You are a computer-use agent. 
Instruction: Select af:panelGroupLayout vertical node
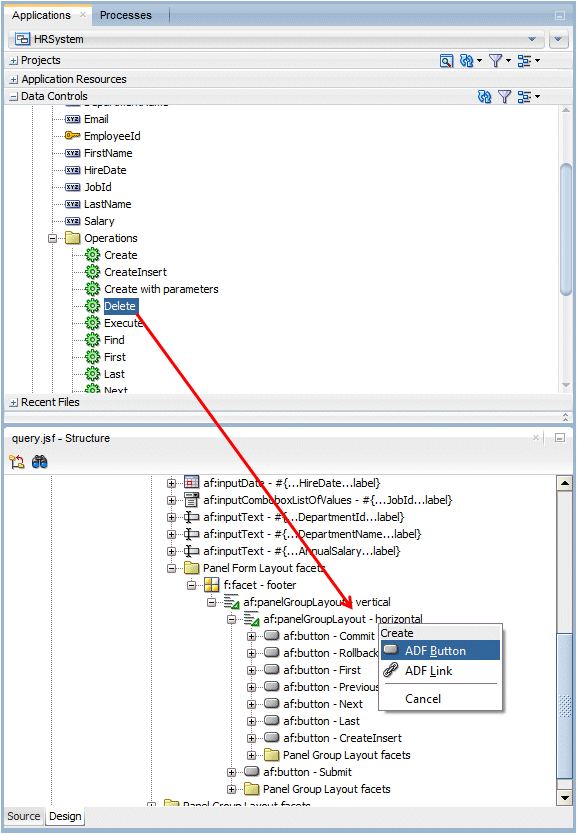(317, 602)
